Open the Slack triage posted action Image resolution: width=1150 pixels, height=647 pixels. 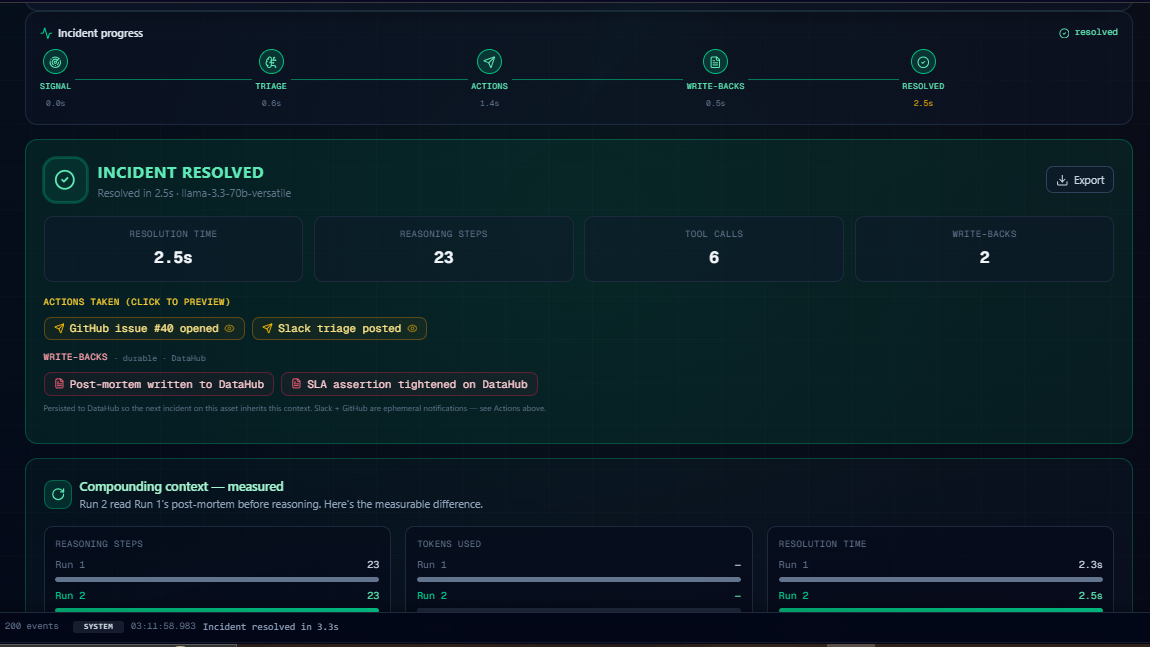[339, 329]
